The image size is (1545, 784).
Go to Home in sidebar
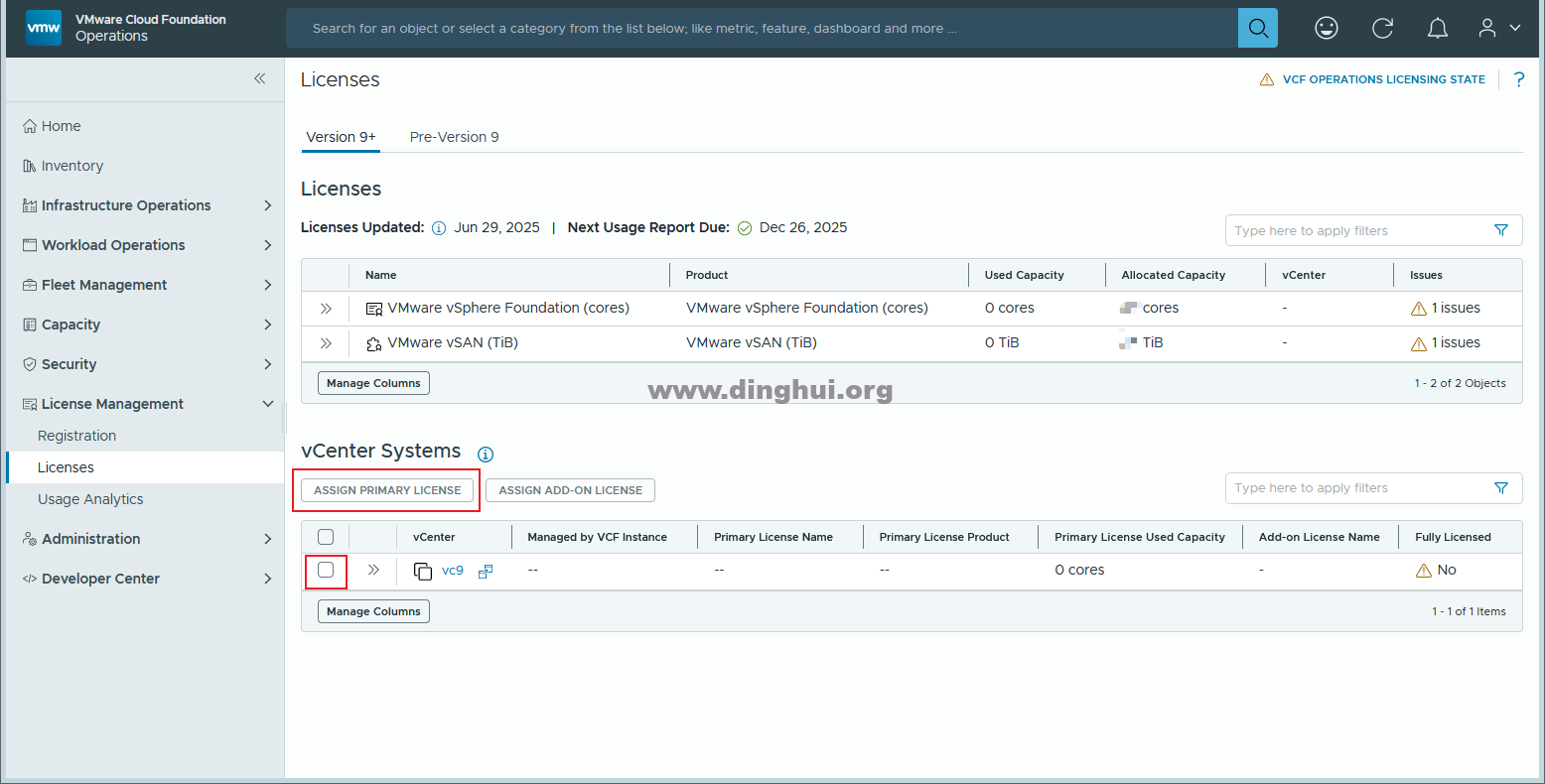point(62,126)
